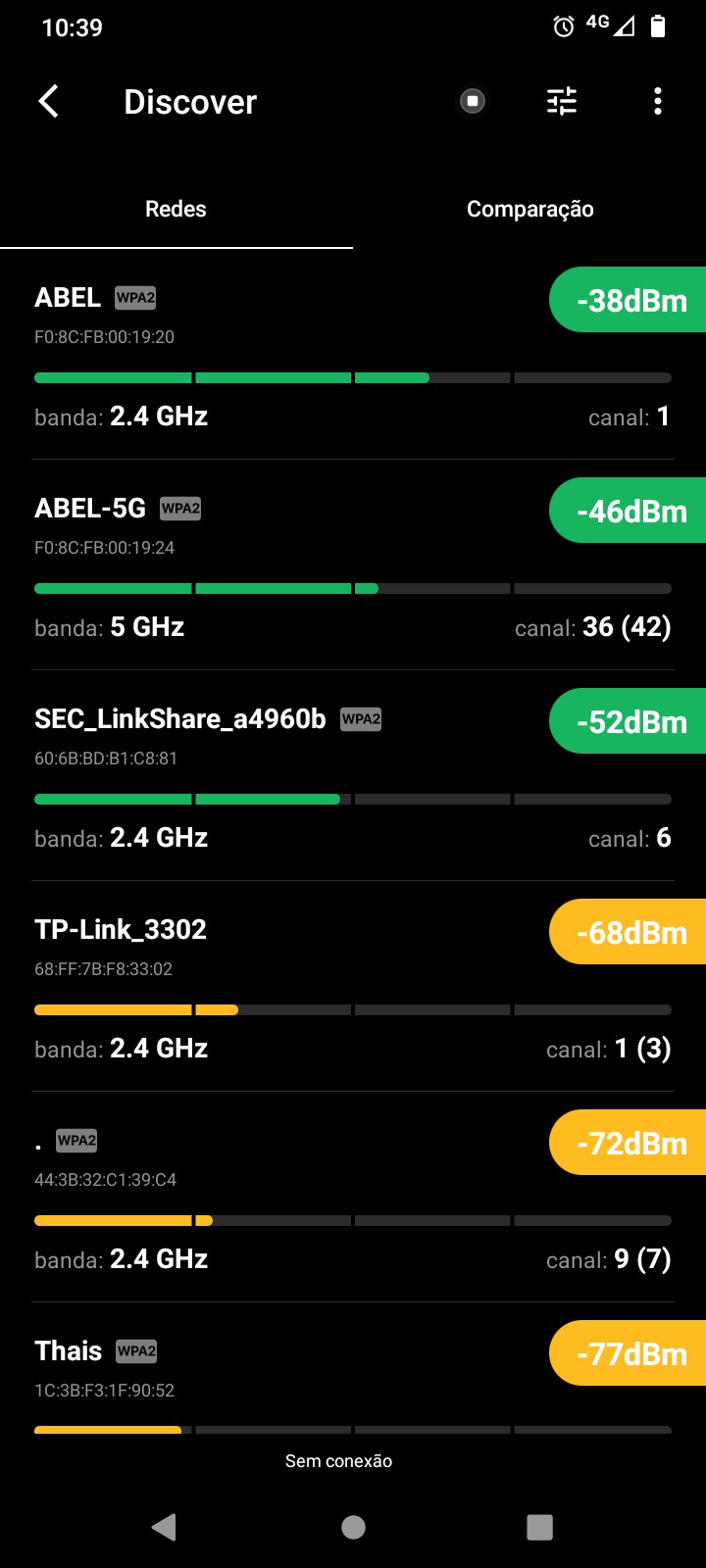Switch to the Redes tab
This screenshot has height=1568, width=706.
[176, 209]
